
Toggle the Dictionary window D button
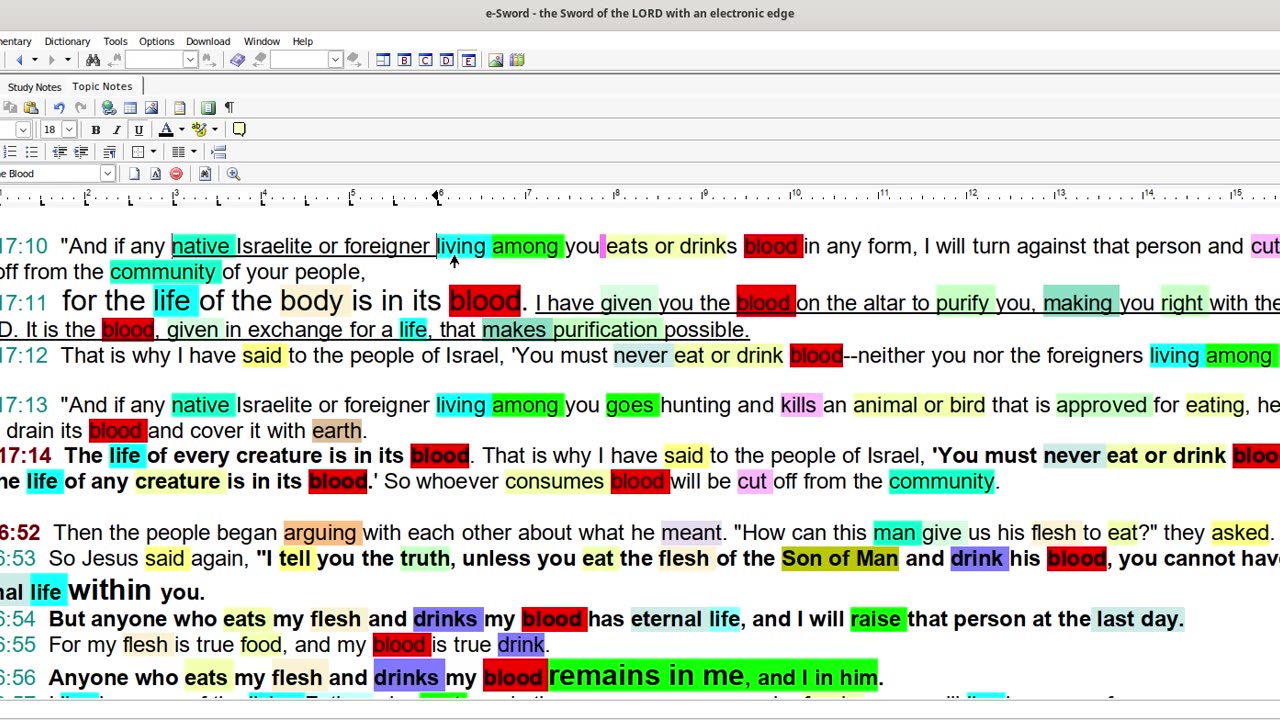pyautogui.click(x=446, y=60)
